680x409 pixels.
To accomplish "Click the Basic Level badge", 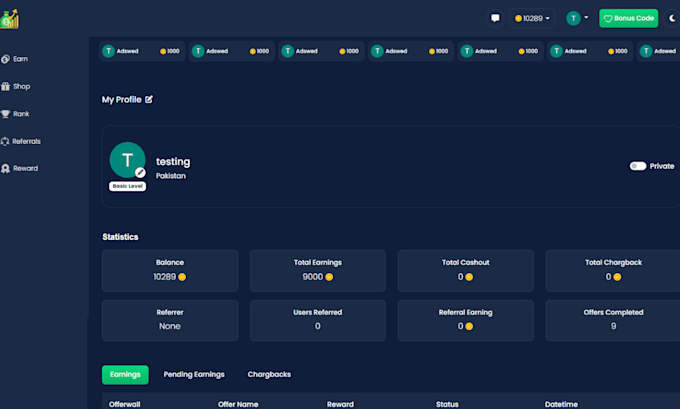I will pyautogui.click(x=128, y=187).
